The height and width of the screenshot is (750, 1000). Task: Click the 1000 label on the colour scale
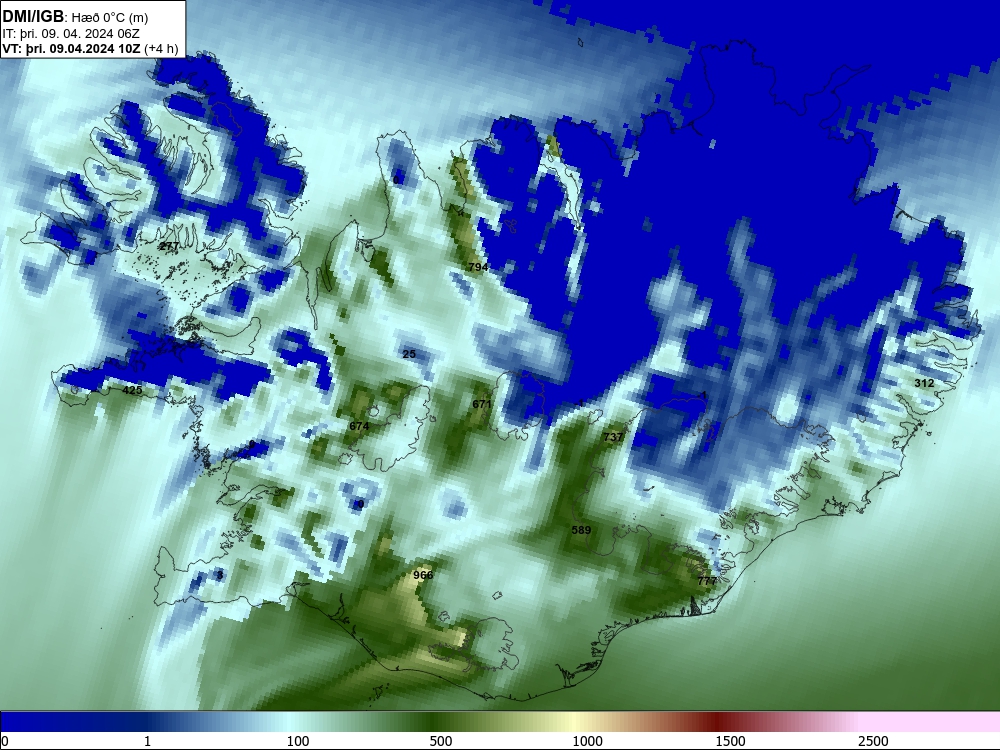coord(587,741)
